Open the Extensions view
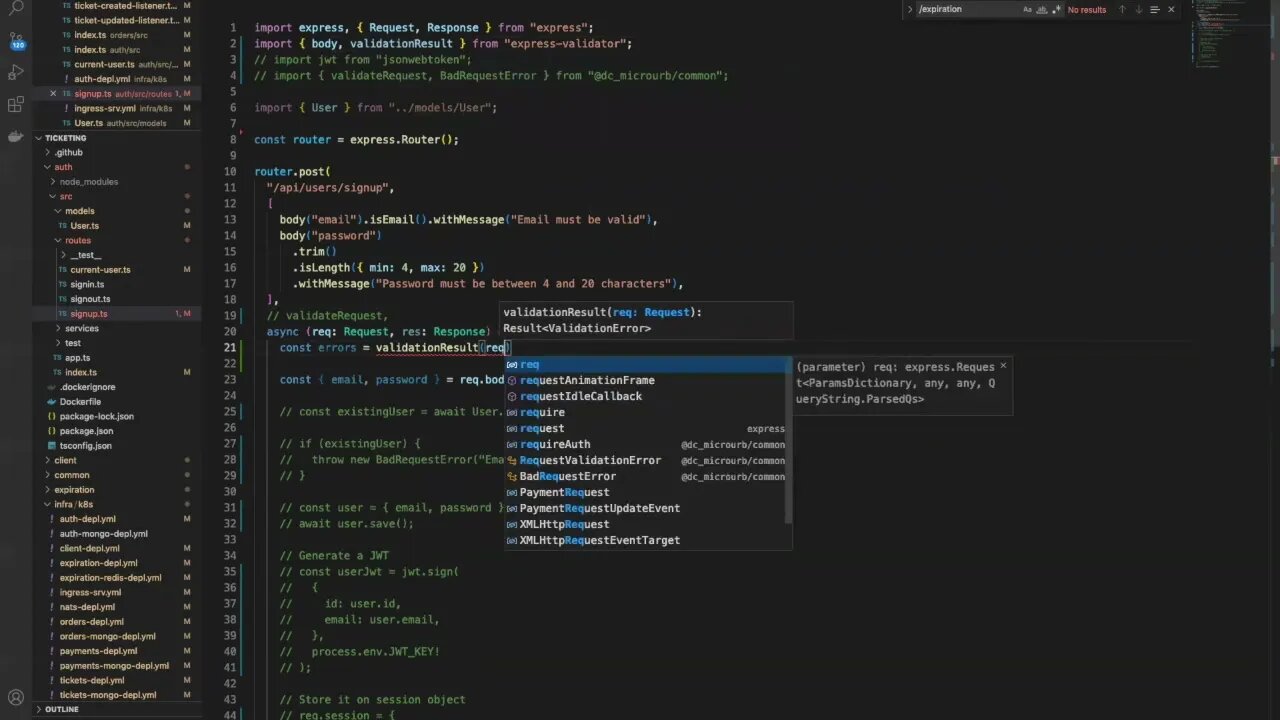This screenshot has height=720, width=1280. click(x=16, y=105)
